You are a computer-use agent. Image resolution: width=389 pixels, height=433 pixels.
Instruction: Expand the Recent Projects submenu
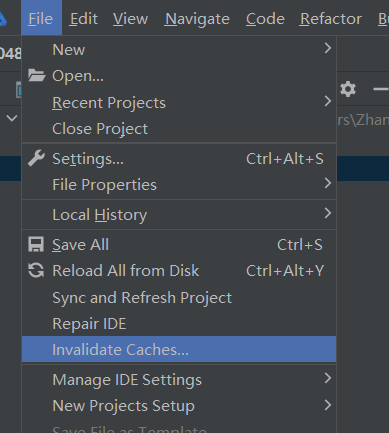click(x=328, y=101)
